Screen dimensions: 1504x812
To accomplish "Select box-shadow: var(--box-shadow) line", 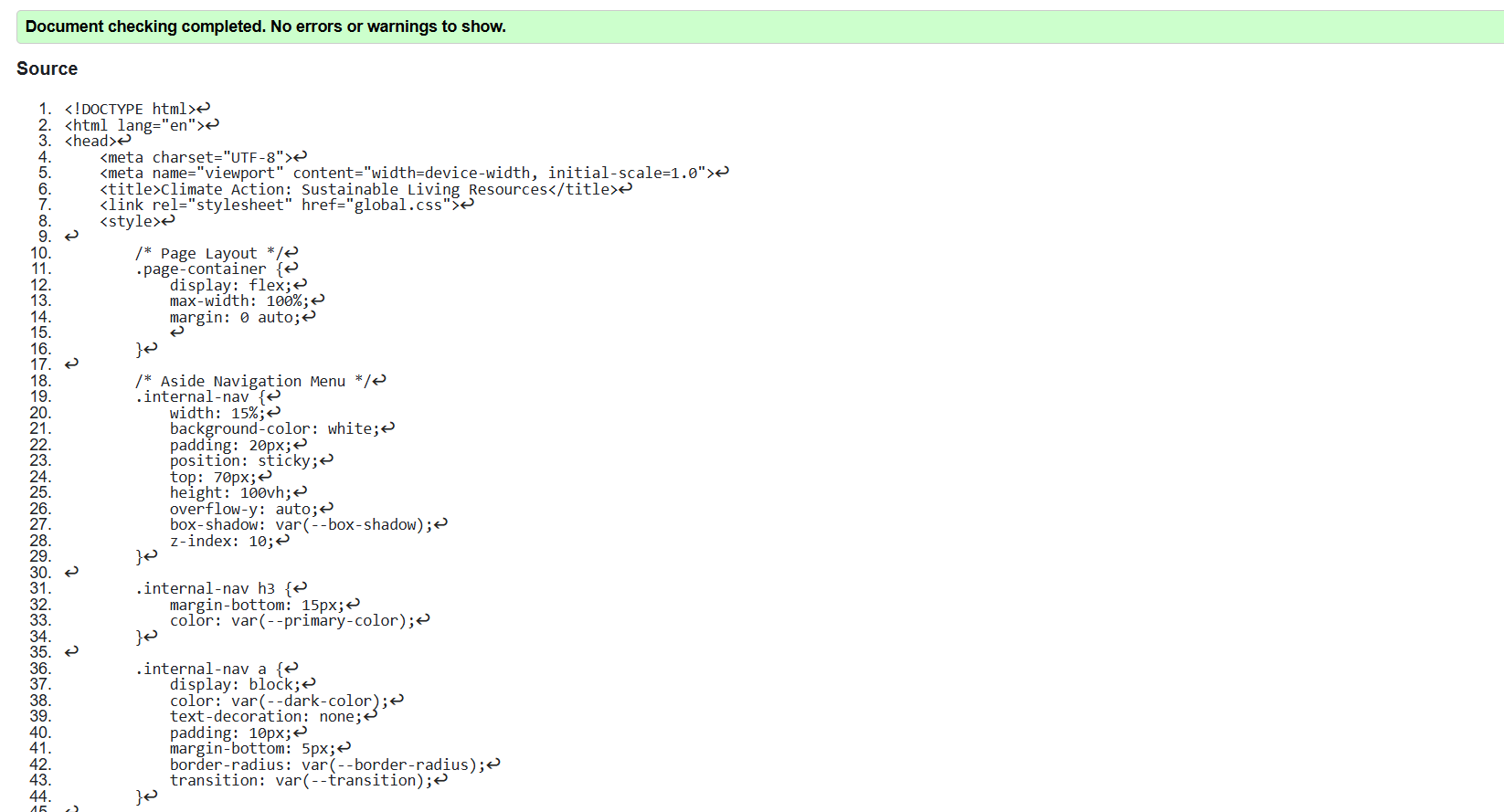I will [x=309, y=524].
